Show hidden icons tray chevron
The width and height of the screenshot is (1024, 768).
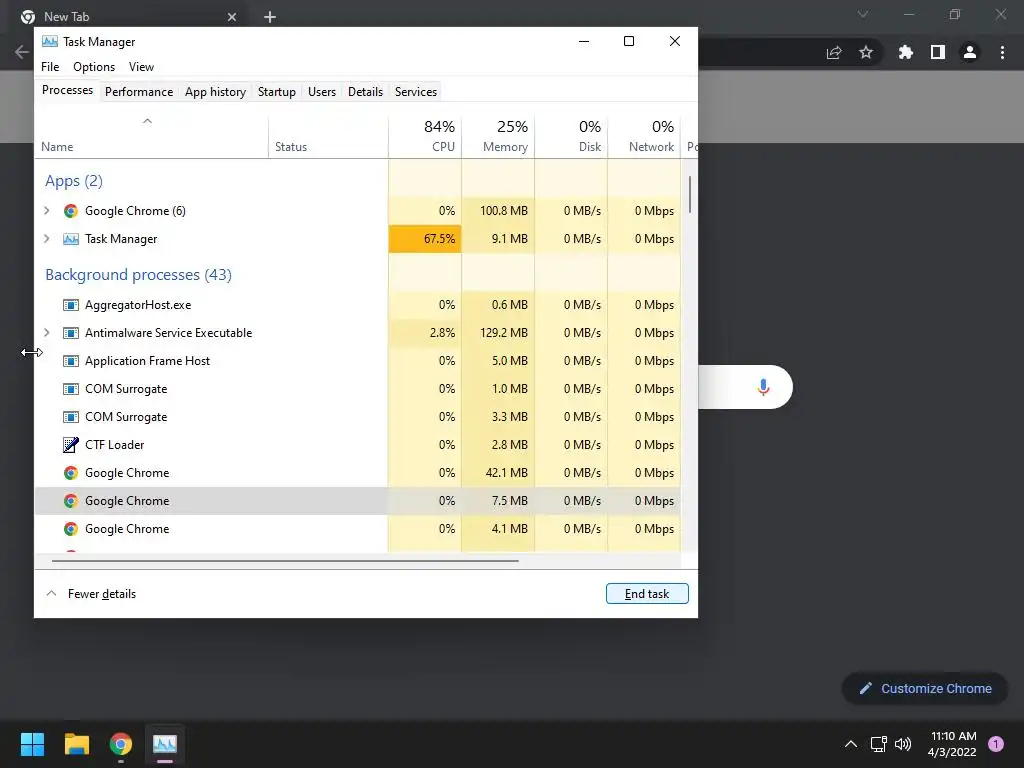[x=851, y=744]
